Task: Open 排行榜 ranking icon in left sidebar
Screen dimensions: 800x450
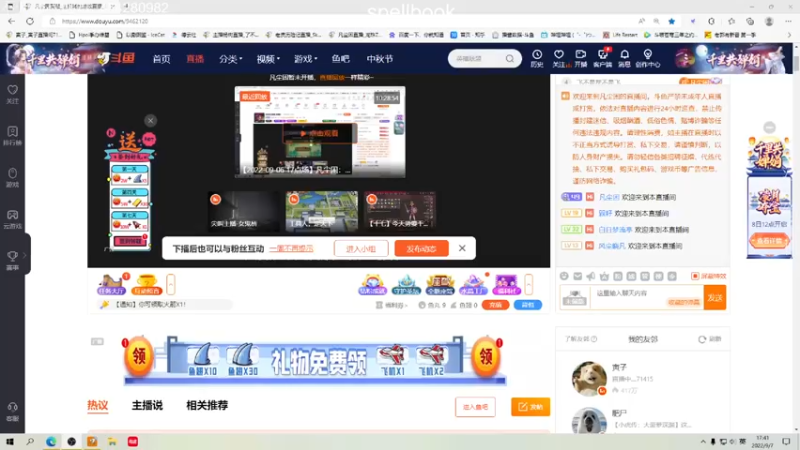Action: click(x=12, y=136)
